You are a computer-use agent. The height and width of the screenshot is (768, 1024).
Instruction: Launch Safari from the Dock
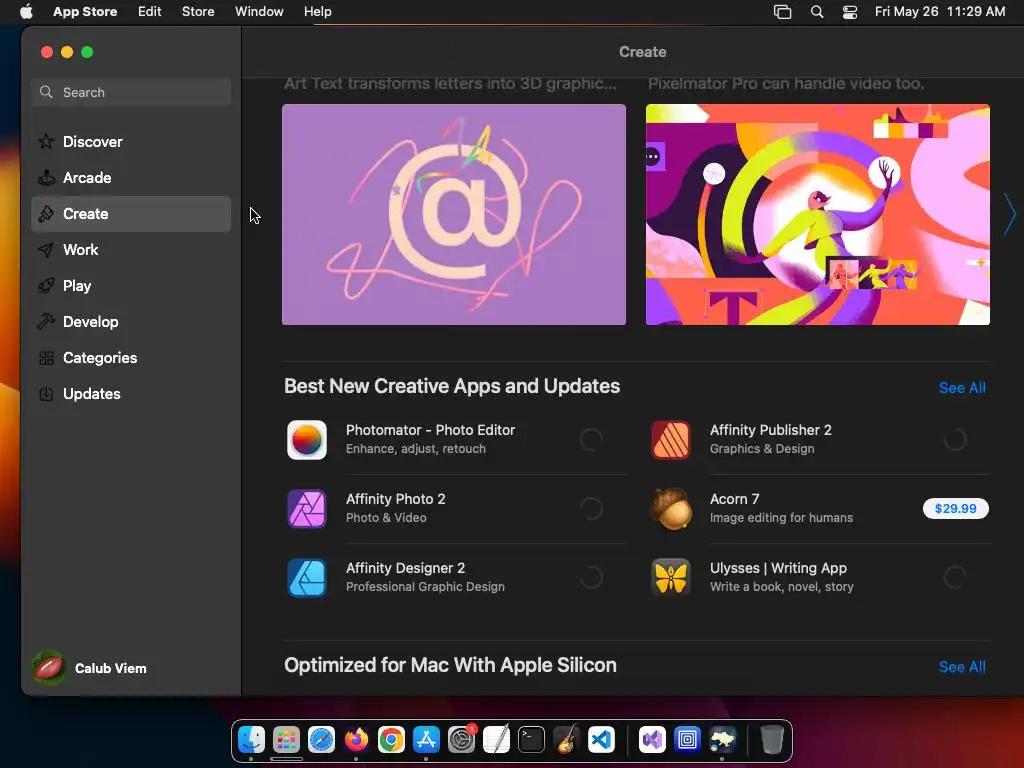coord(321,739)
